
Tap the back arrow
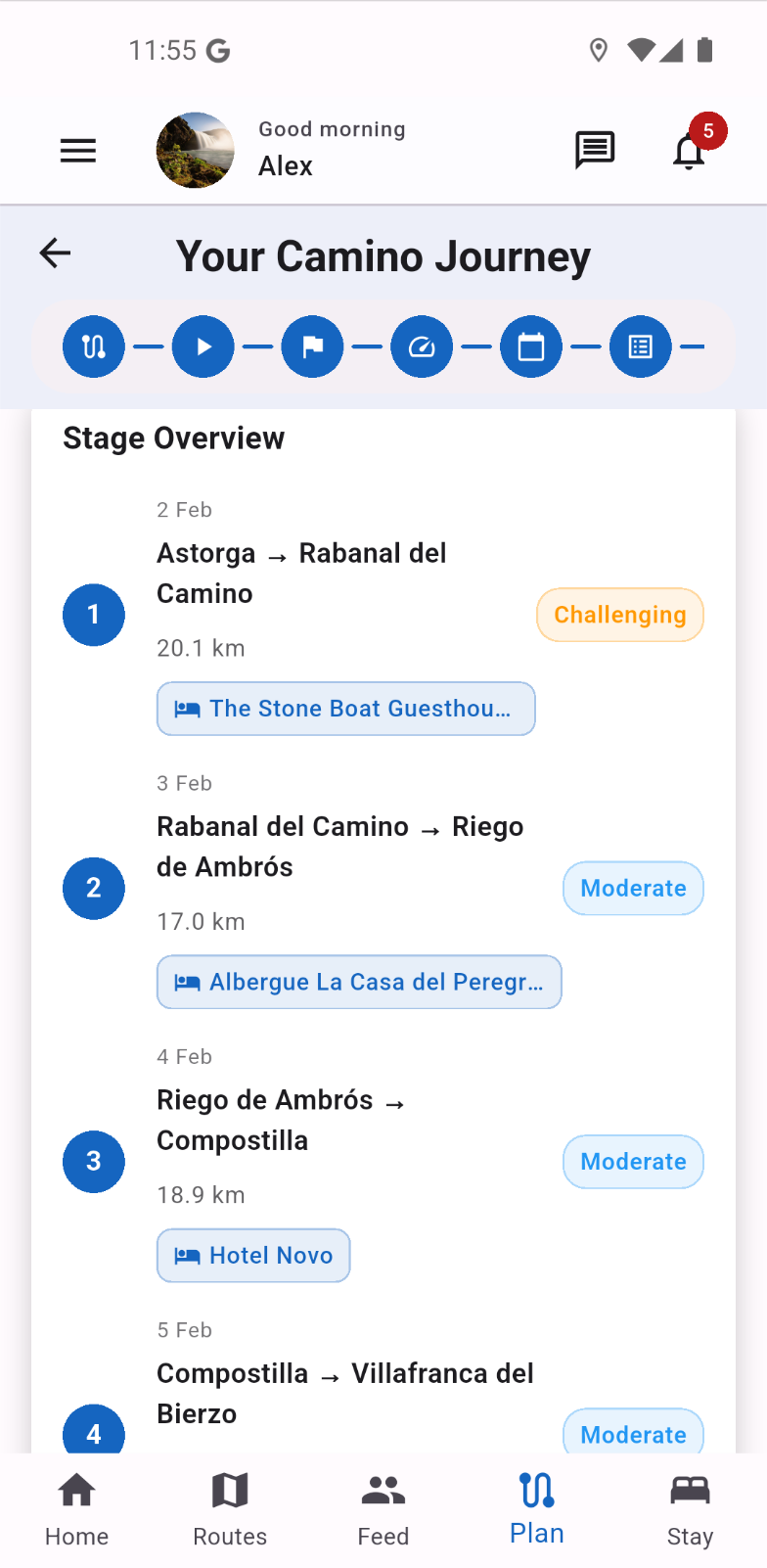pyautogui.click(x=56, y=254)
